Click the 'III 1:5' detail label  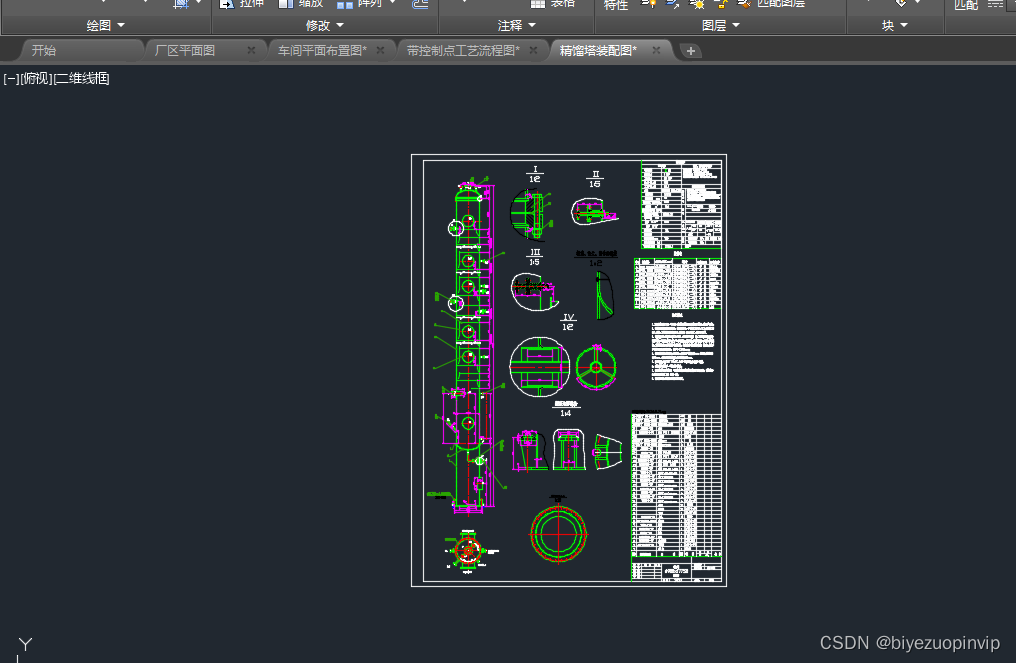(x=535, y=257)
